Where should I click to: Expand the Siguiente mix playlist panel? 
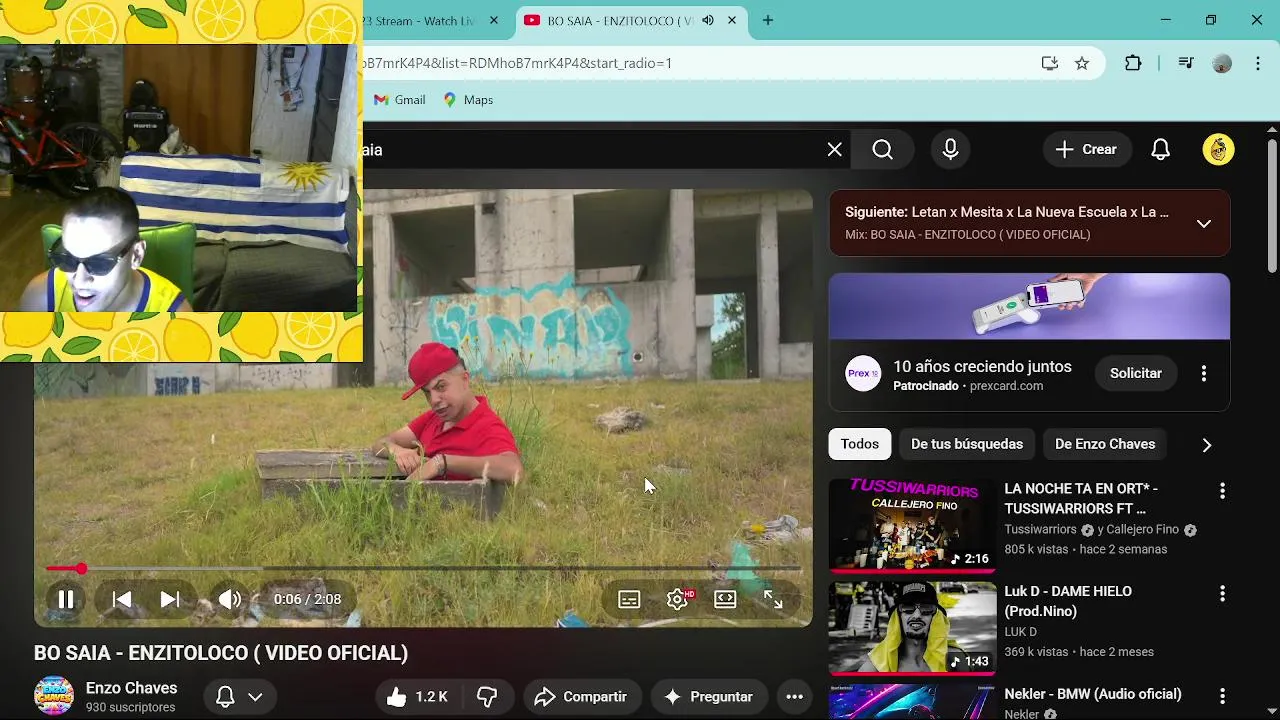click(x=1204, y=223)
